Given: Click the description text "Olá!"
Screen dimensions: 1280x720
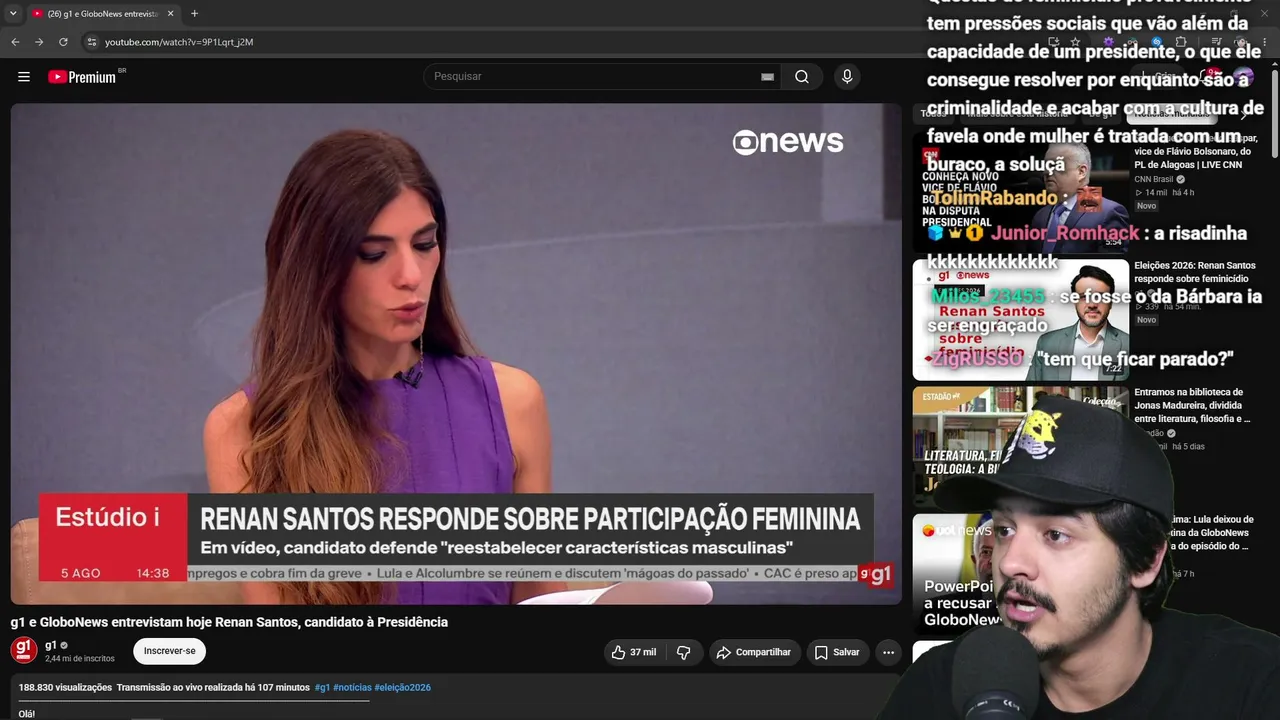Looking at the screenshot, I should coord(27,714).
